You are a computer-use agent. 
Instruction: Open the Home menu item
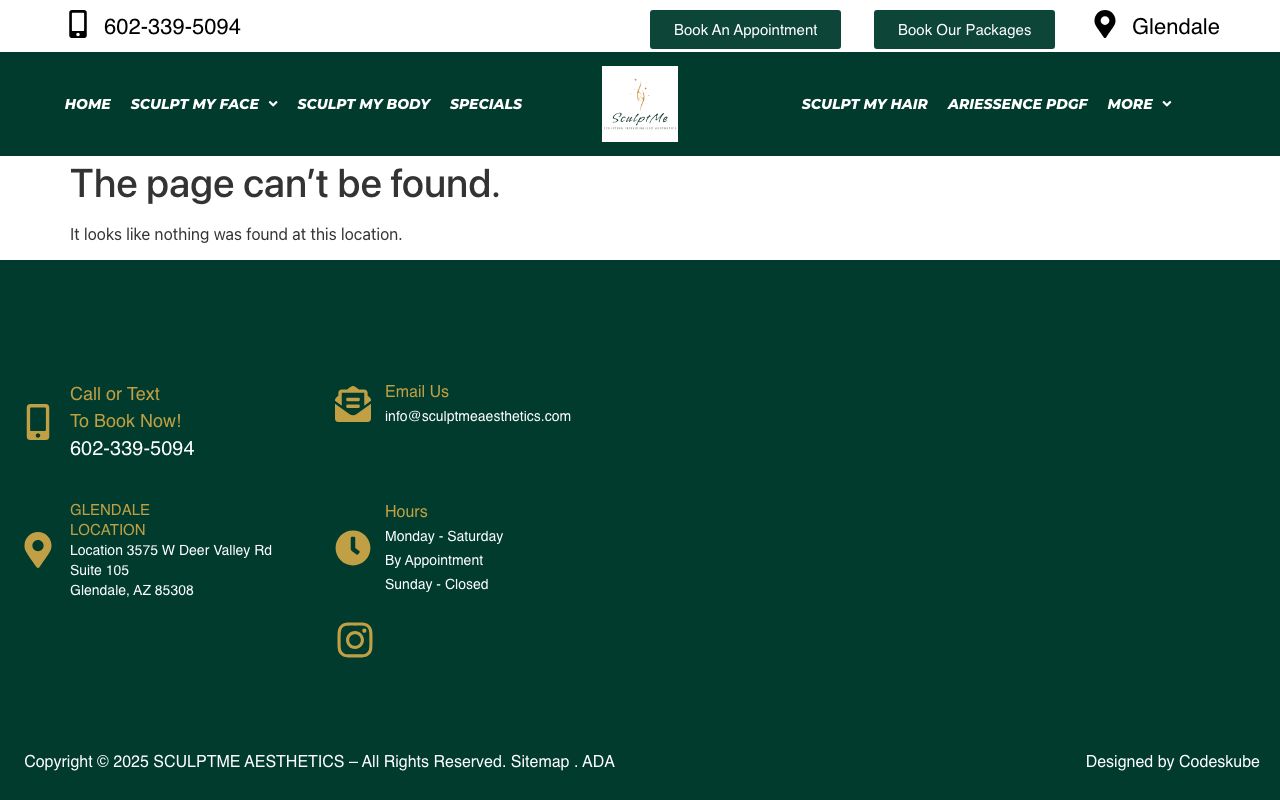pos(88,104)
